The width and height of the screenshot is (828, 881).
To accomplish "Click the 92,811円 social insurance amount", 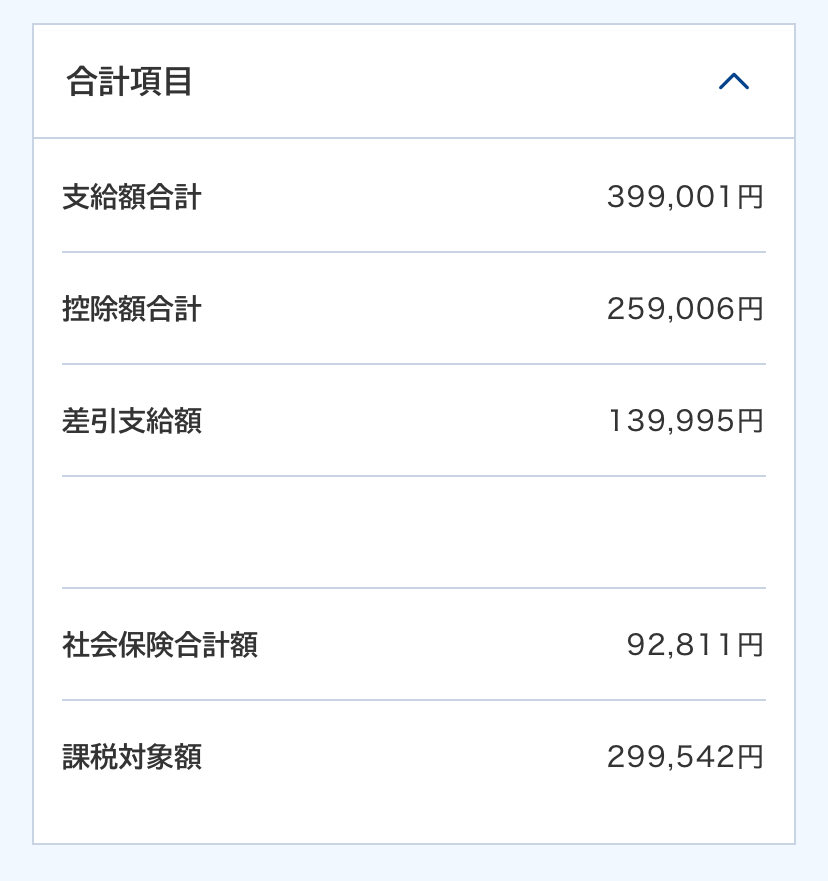I will tap(695, 644).
